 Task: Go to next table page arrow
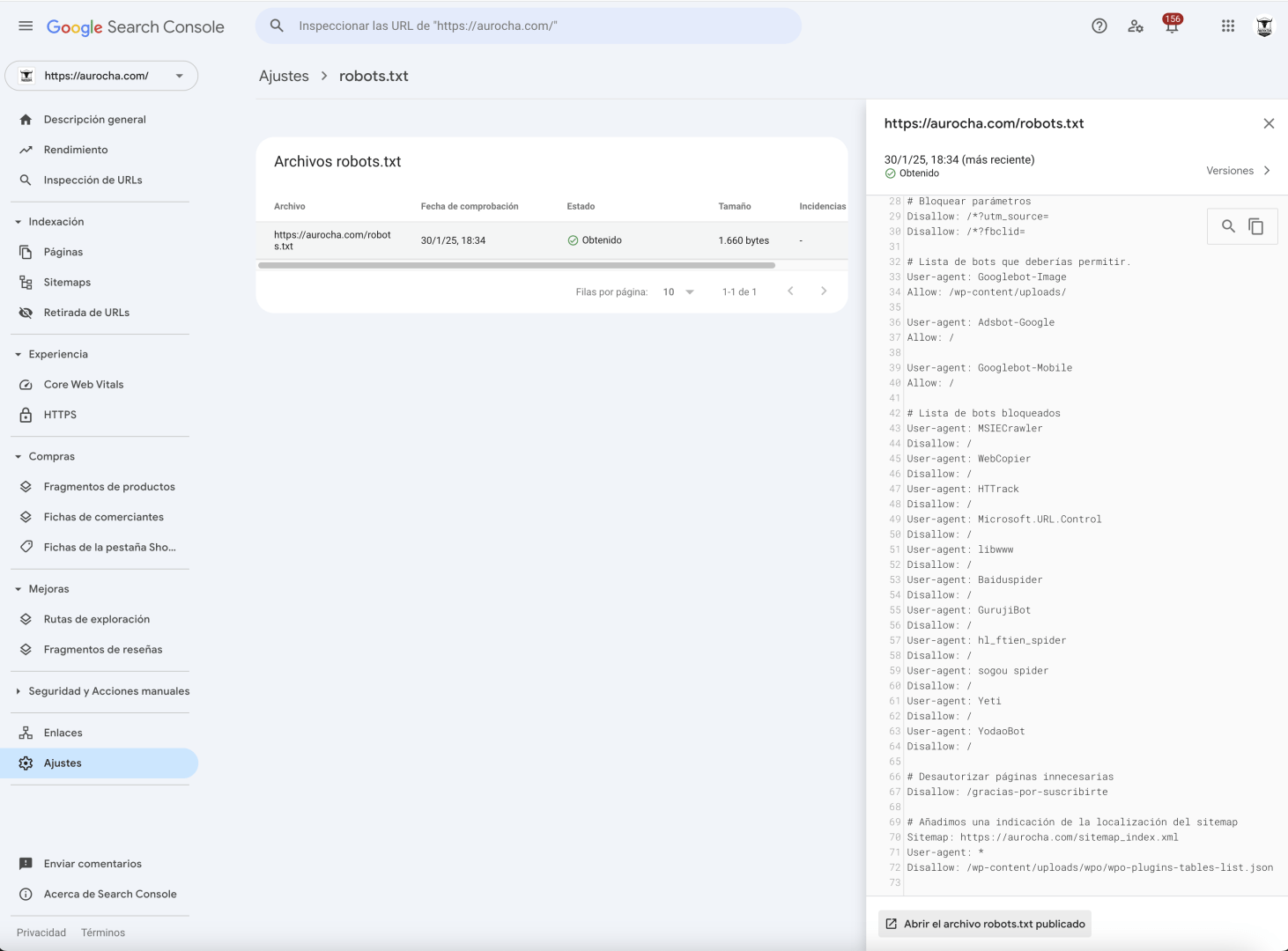click(x=824, y=291)
